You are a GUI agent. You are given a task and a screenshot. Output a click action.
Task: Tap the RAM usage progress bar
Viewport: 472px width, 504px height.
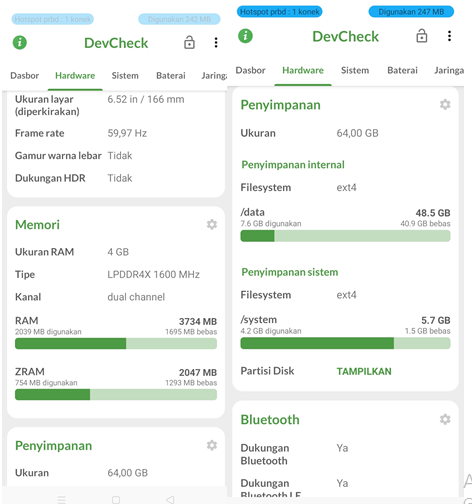click(116, 344)
